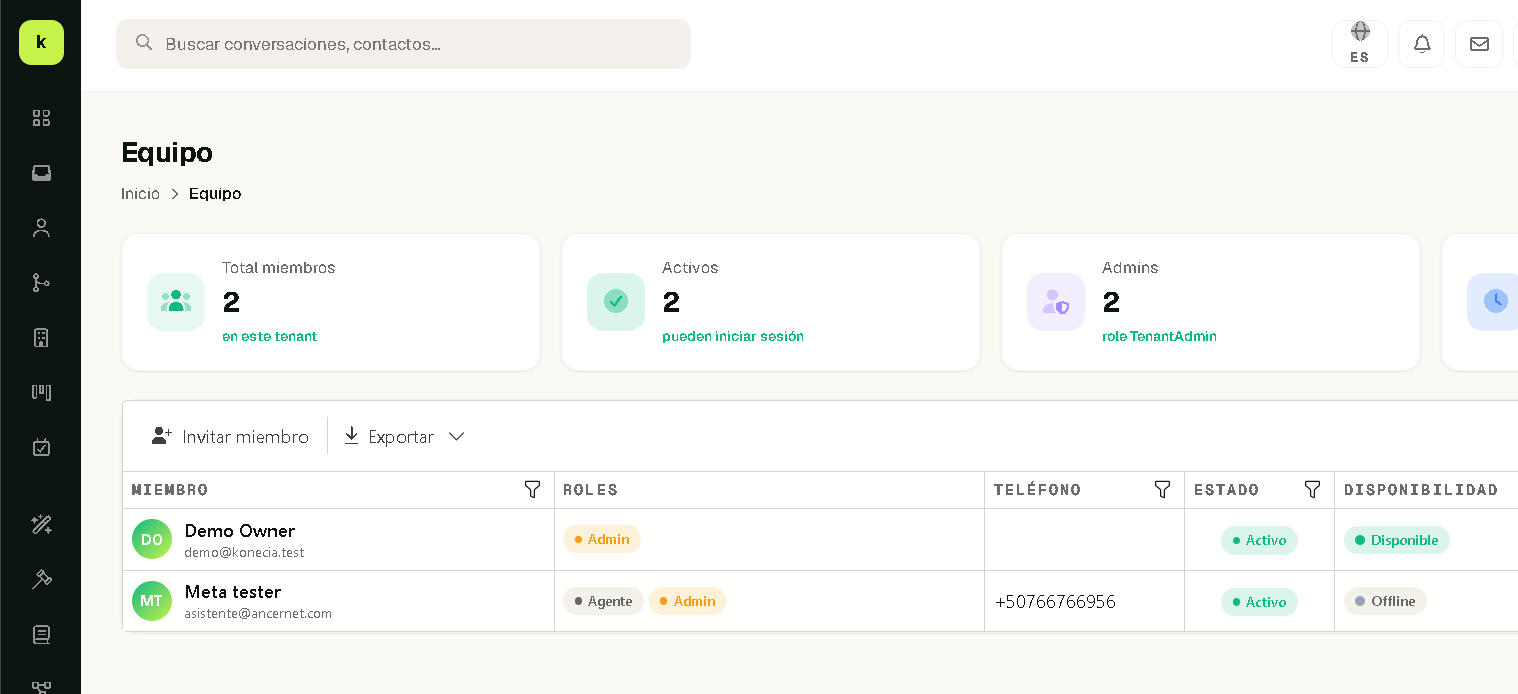Click email asistente@ancernet.com

[x=258, y=613]
